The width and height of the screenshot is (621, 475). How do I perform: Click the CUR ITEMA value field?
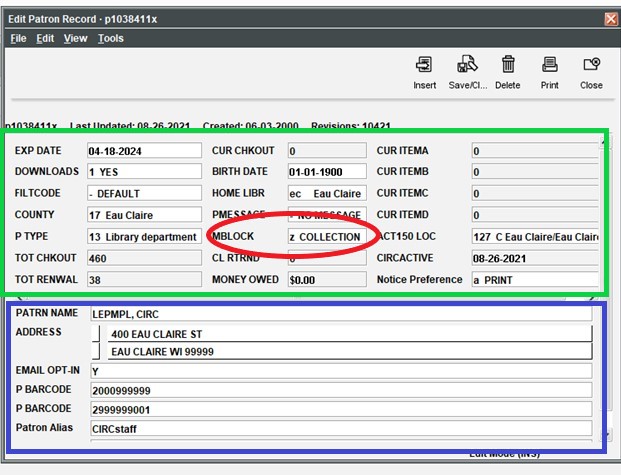coord(535,151)
